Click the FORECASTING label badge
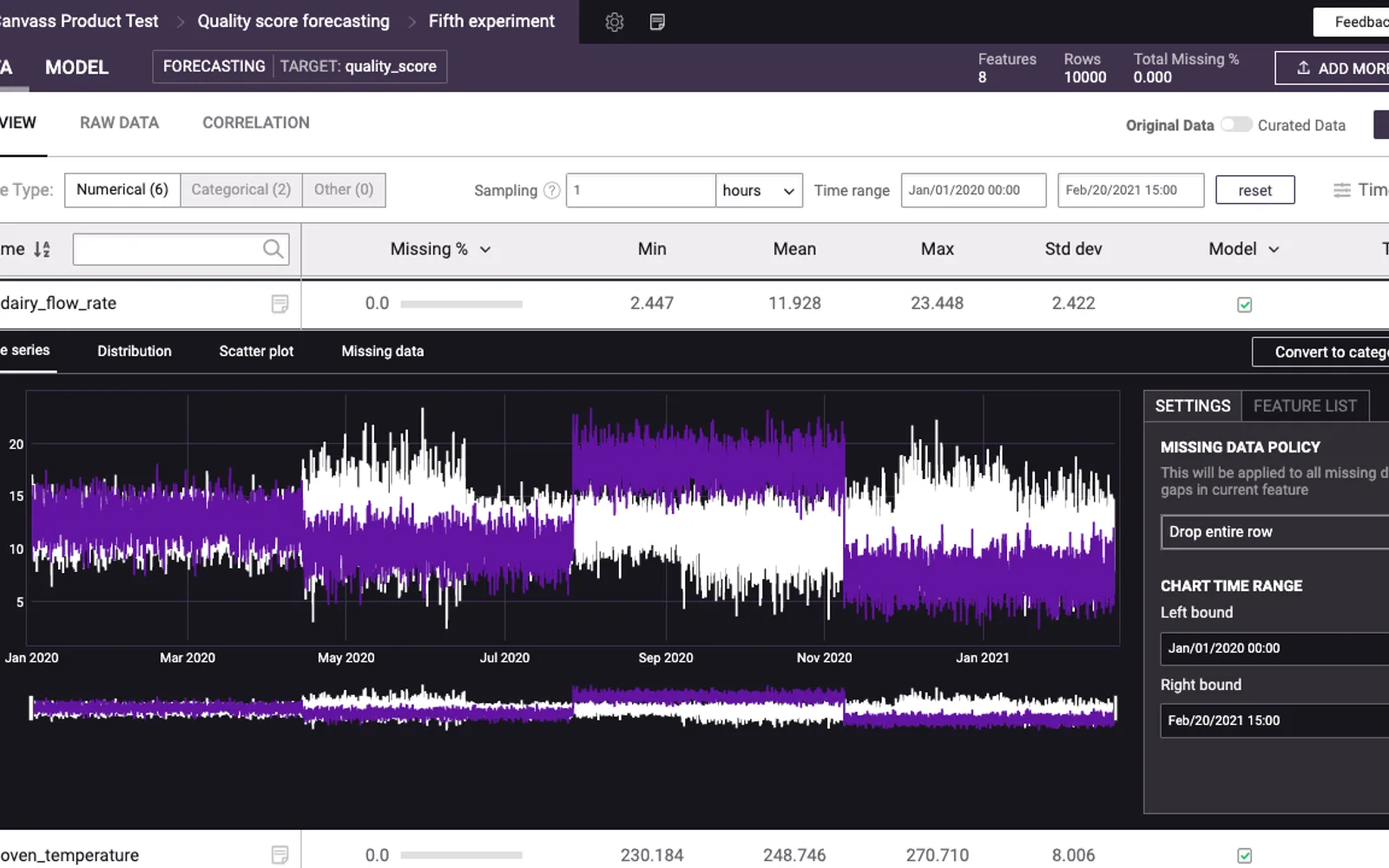This screenshot has width=1389, height=868. [214, 66]
